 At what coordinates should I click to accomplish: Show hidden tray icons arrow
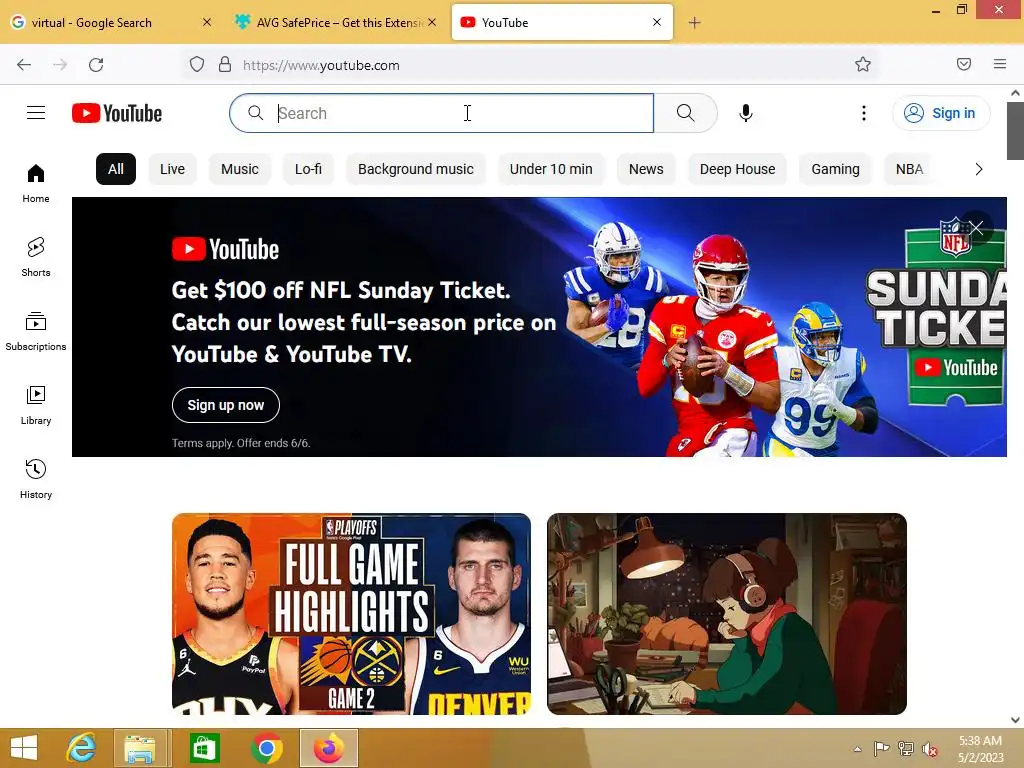pos(857,749)
